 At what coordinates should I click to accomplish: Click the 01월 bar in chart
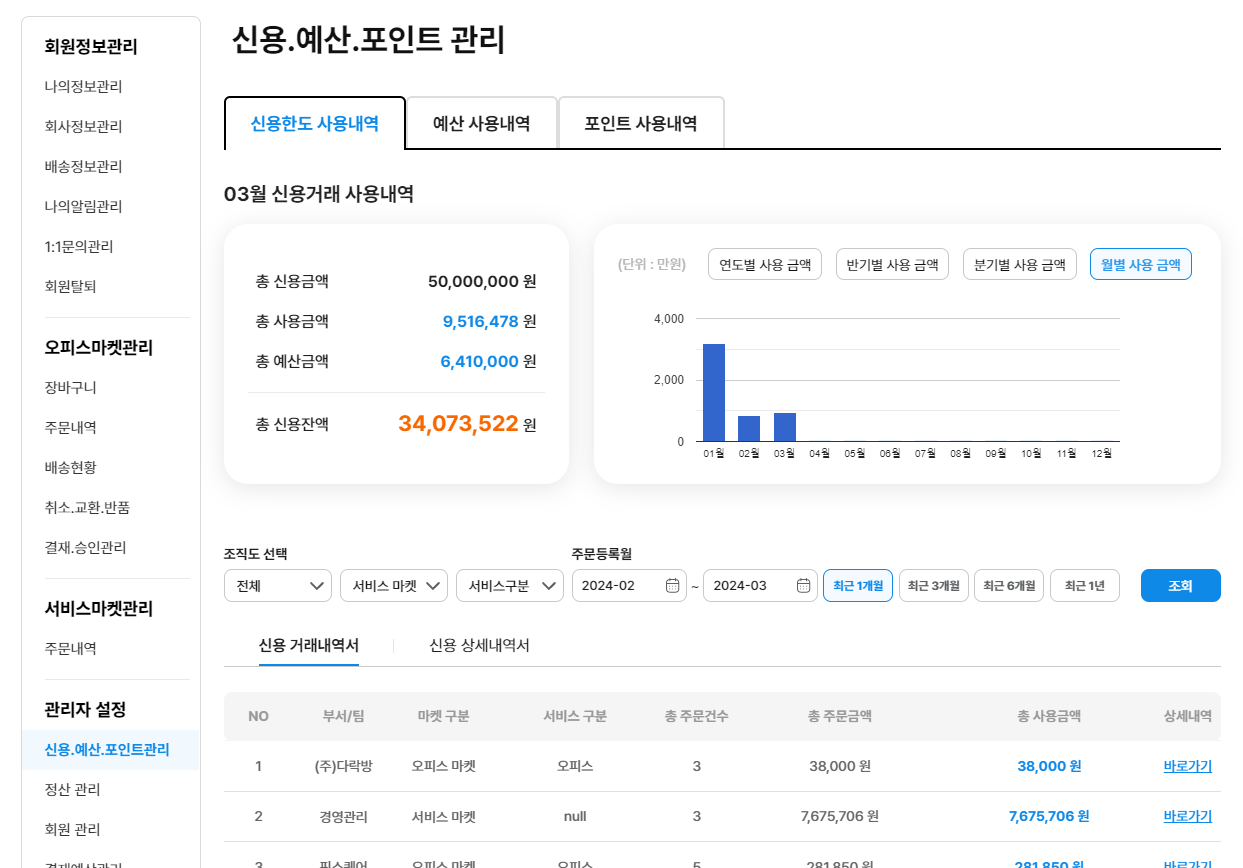click(714, 392)
